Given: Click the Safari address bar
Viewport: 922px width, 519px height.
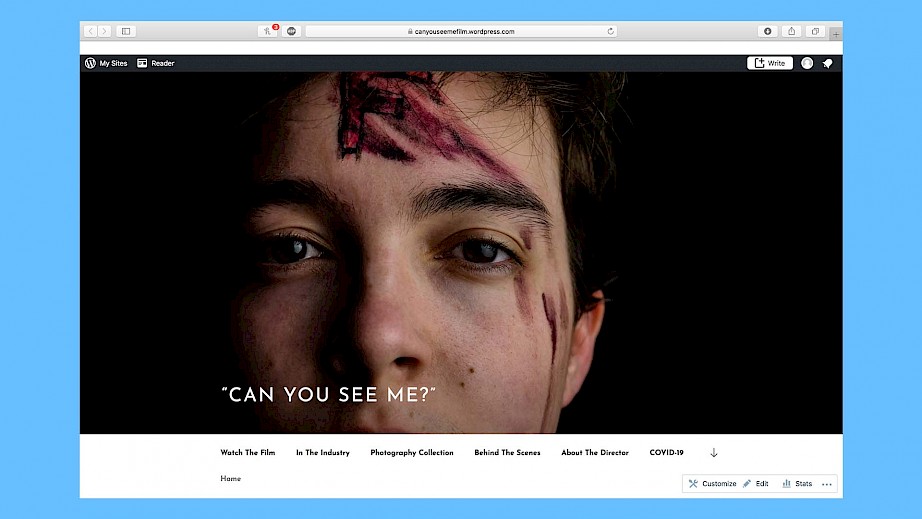Looking at the screenshot, I should 462,31.
